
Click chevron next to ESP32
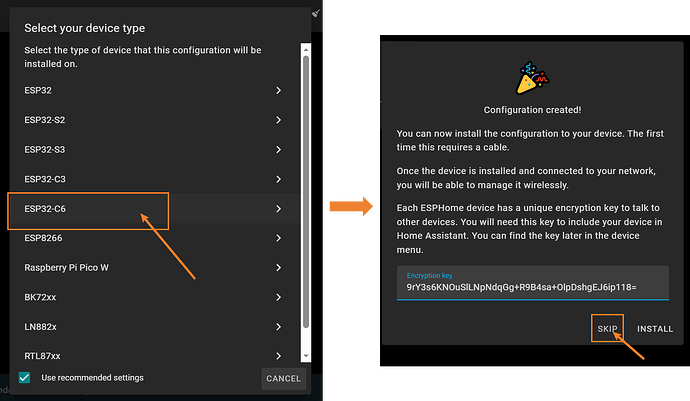click(x=278, y=90)
